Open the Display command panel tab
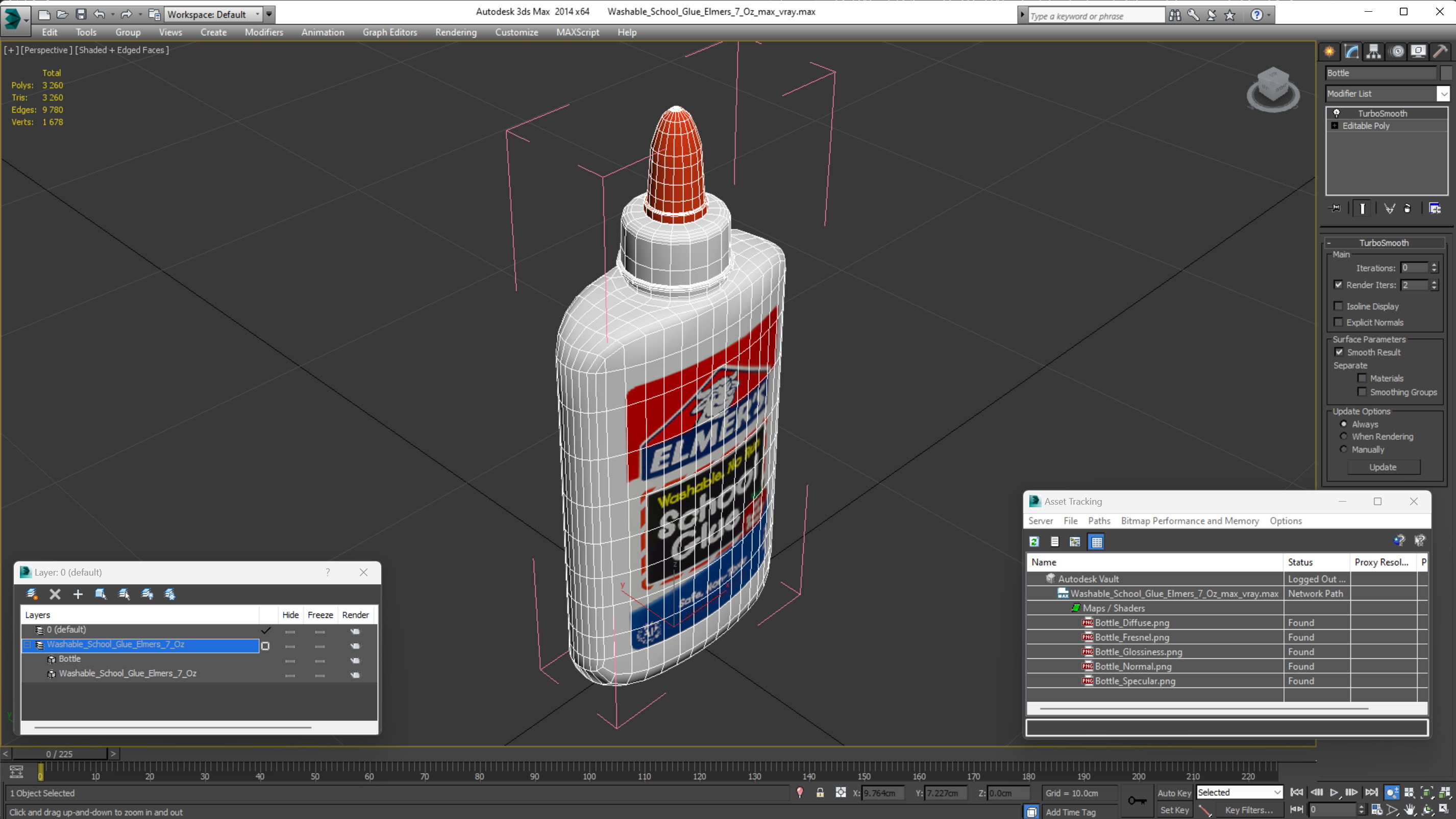This screenshot has width=1456, height=819. (1418, 52)
